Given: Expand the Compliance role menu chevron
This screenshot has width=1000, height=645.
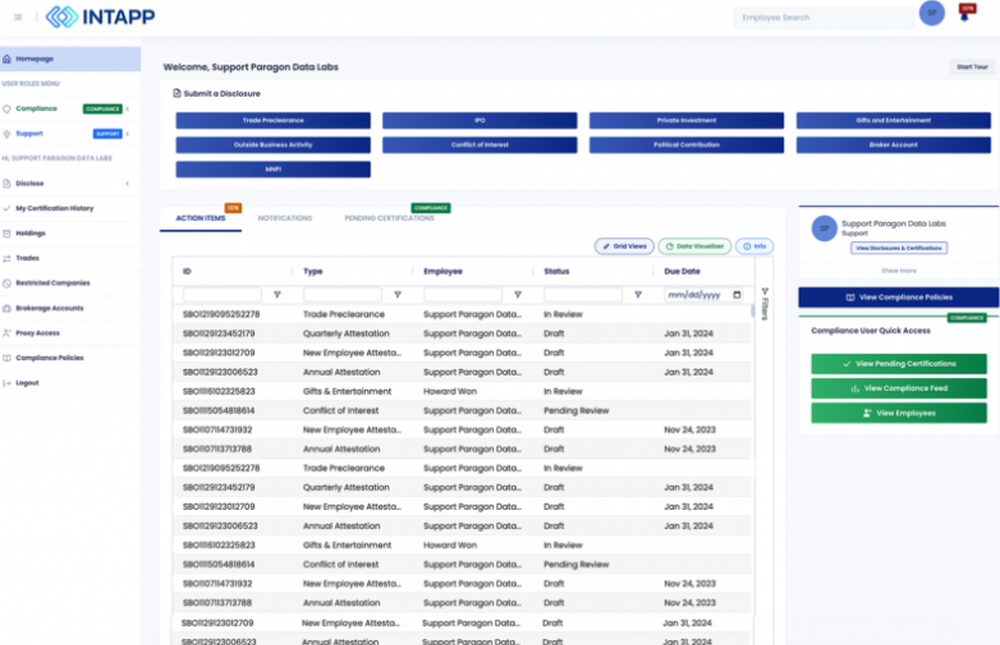Looking at the screenshot, I should [x=128, y=109].
